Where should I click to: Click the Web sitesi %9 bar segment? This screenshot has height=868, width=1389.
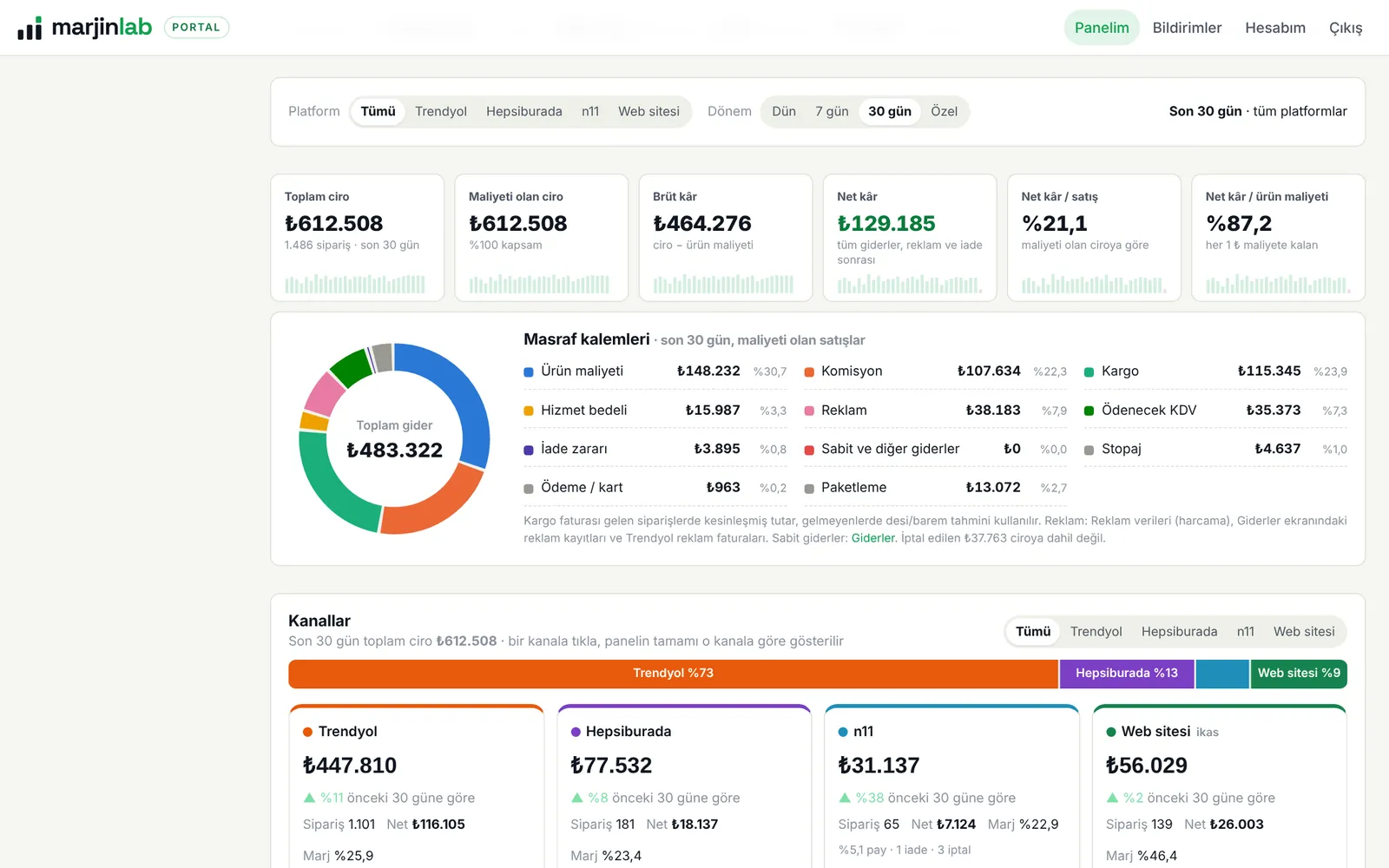[x=1299, y=674]
